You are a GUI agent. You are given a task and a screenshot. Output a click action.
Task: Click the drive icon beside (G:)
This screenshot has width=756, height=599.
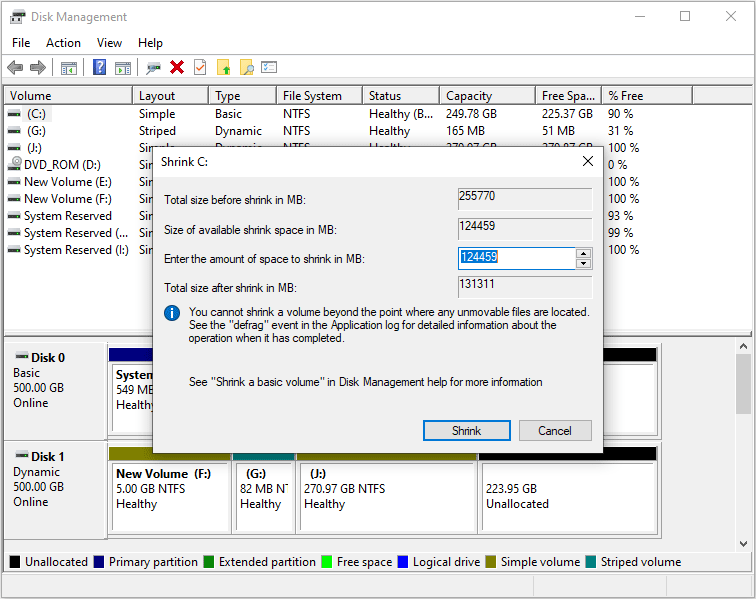tap(14, 131)
